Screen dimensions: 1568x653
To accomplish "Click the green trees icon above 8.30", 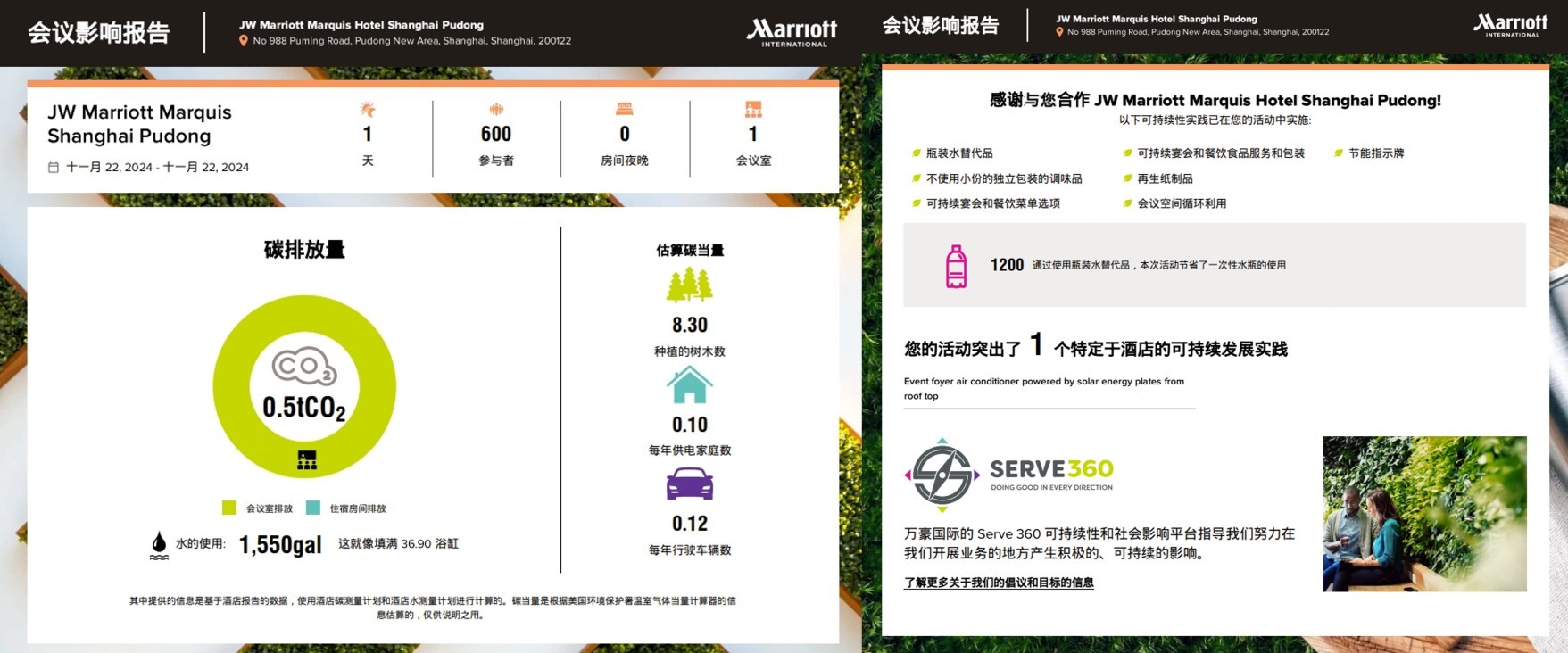I will click(690, 285).
